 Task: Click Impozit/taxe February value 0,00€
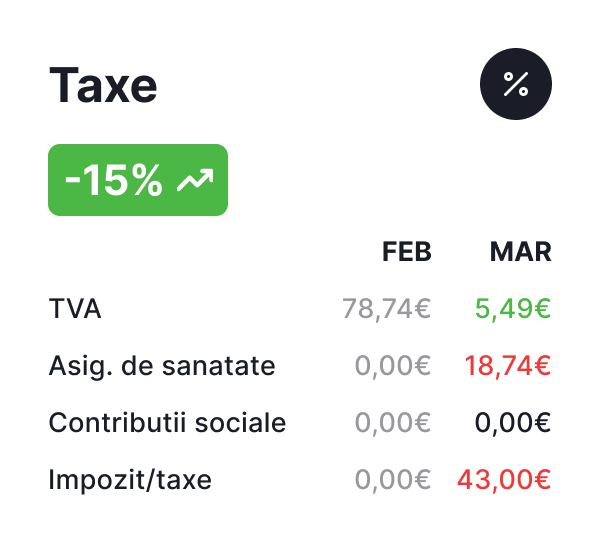pyautogui.click(x=393, y=480)
